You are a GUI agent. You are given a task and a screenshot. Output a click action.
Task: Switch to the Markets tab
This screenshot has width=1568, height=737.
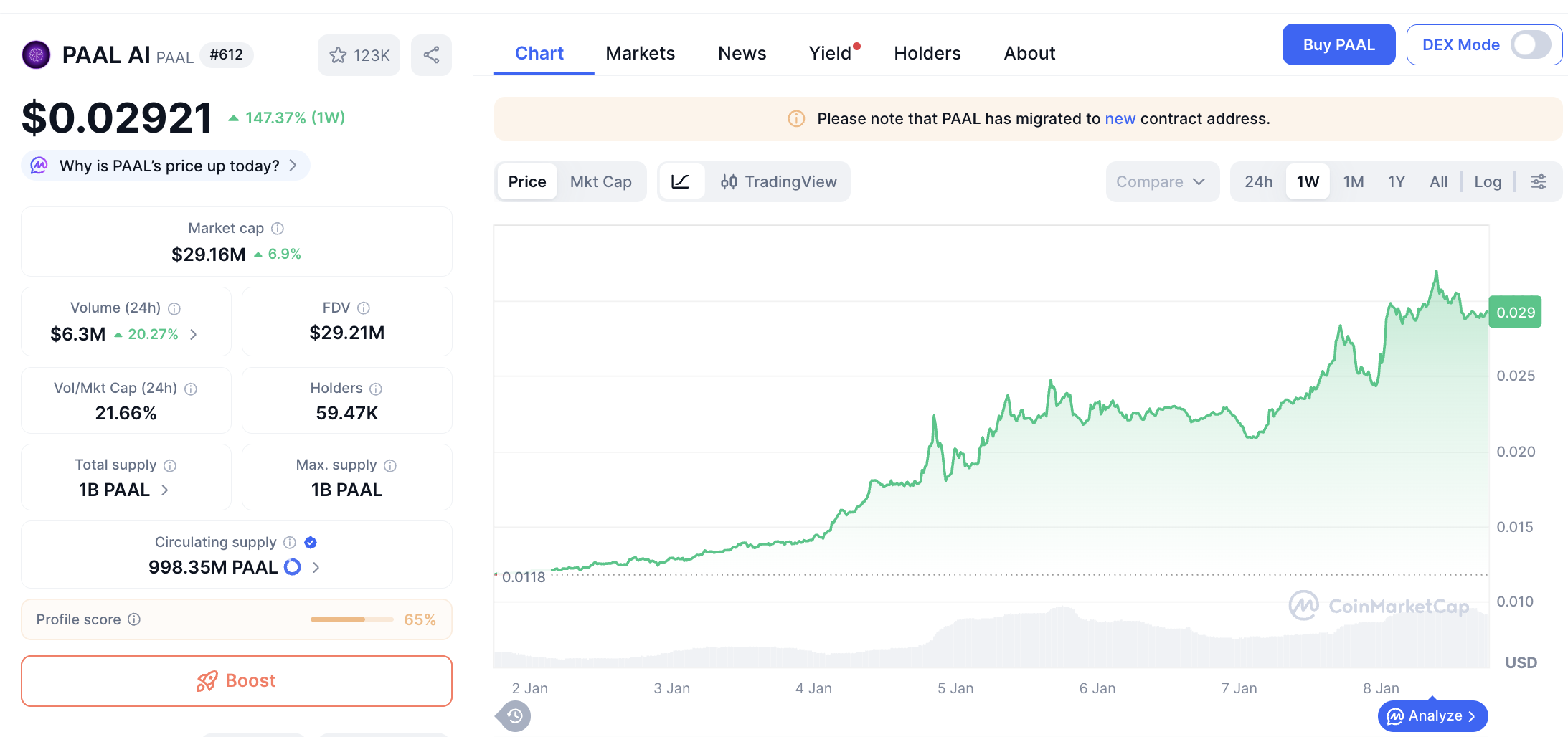640,54
